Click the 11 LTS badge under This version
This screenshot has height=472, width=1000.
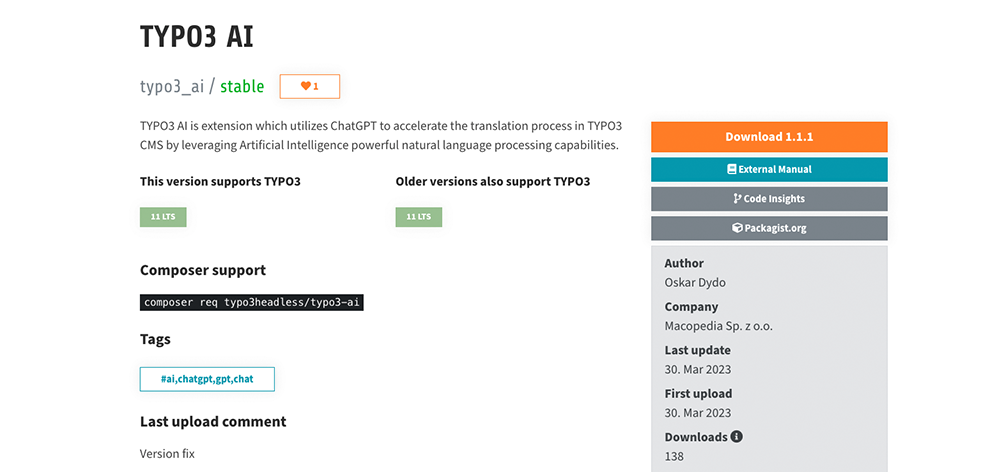pyautogui.click(x=163, y=217)
